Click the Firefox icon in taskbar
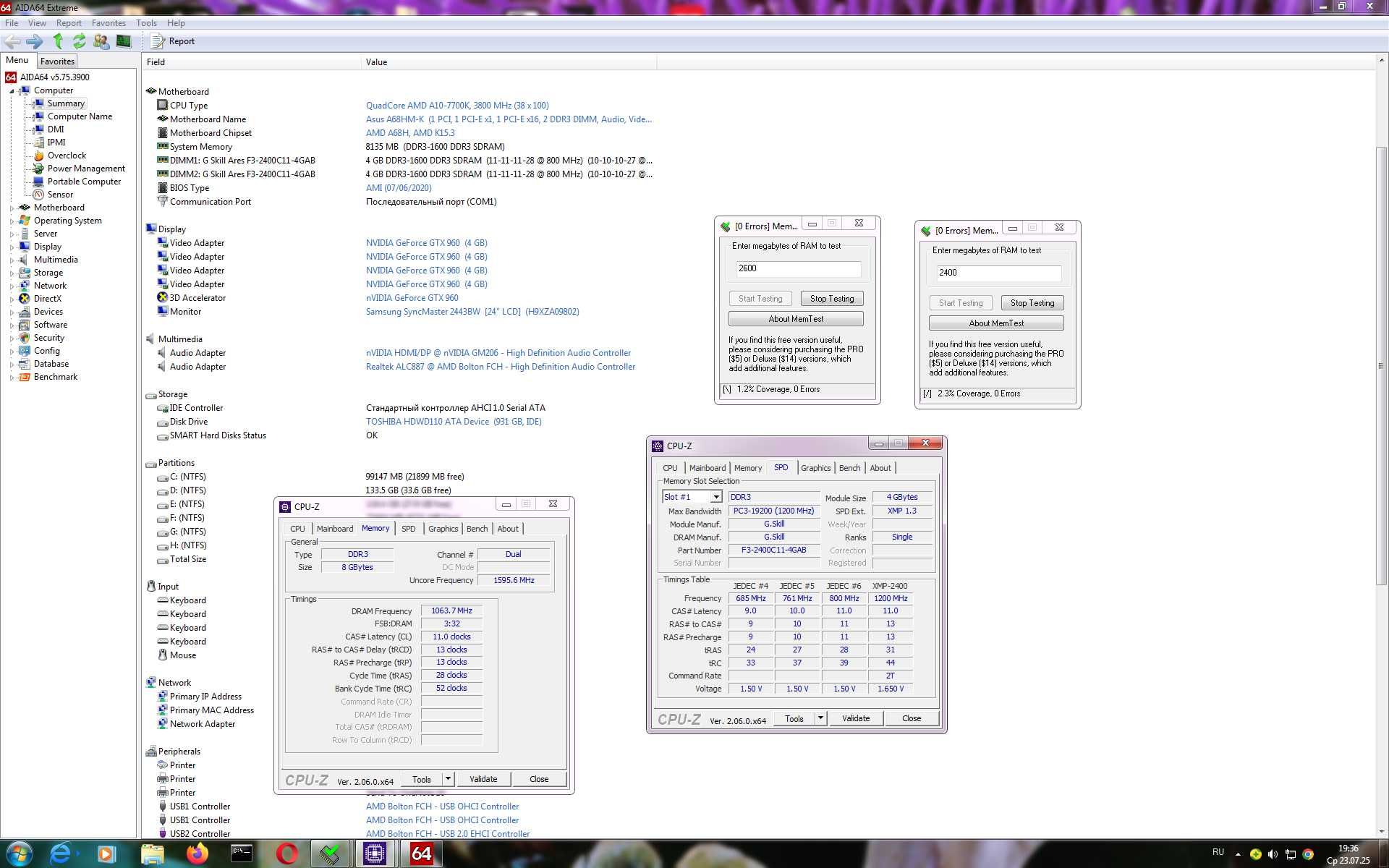This screenshot has width=1389, height=868. [x=196, y=854]
